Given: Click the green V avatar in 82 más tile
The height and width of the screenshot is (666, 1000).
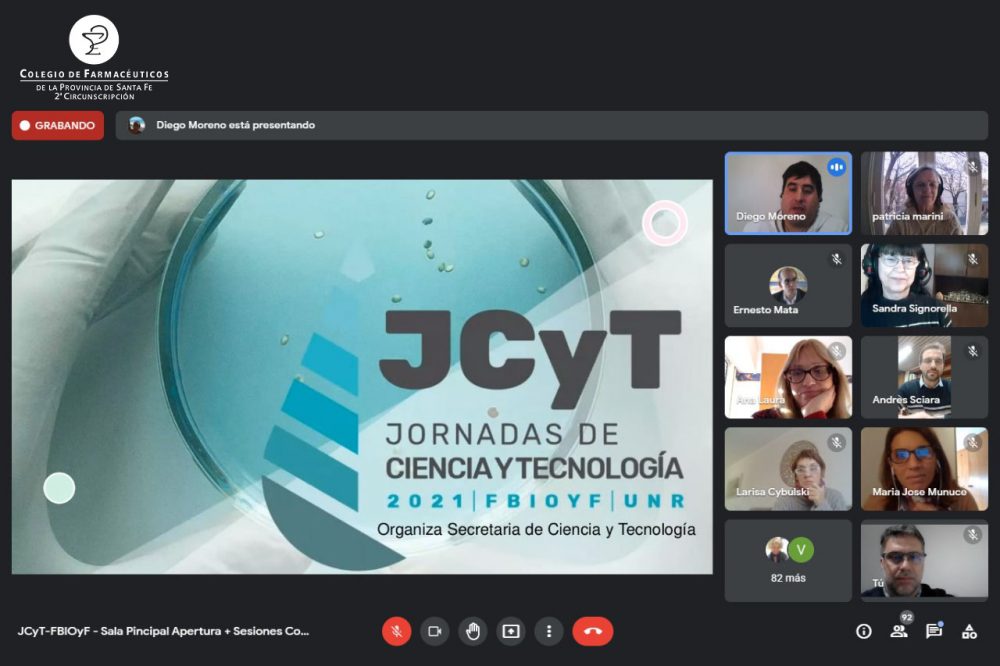Looking at the screenshot, I should coord(801,550).
